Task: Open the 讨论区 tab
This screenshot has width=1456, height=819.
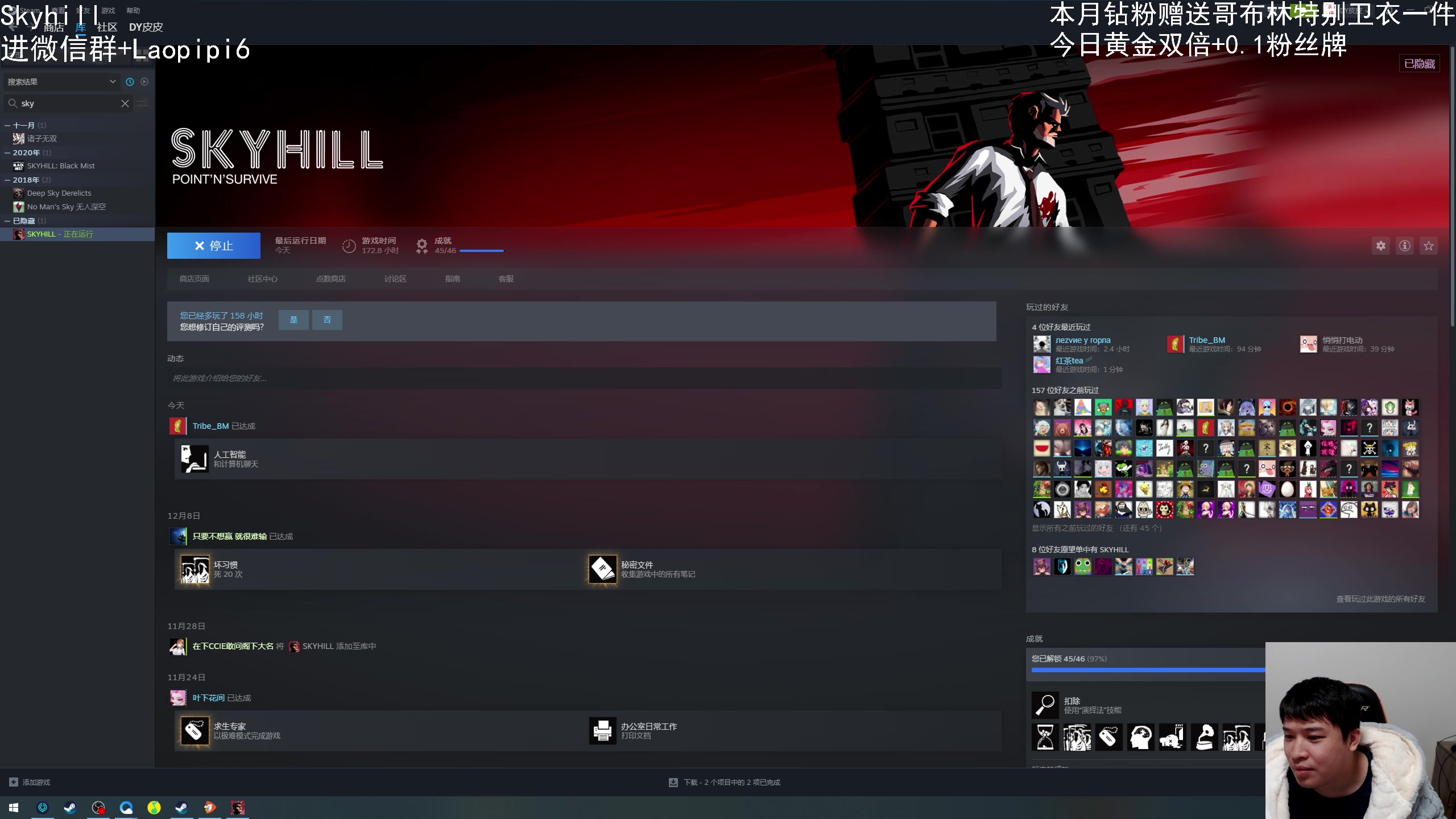Action: 395,279
